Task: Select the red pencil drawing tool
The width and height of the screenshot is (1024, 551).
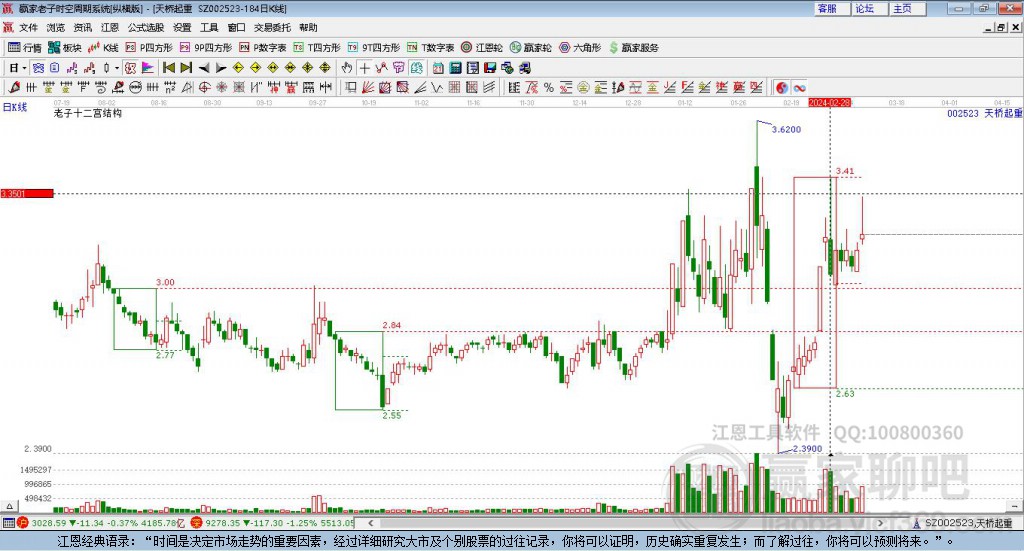Action: tap(14, 87)
